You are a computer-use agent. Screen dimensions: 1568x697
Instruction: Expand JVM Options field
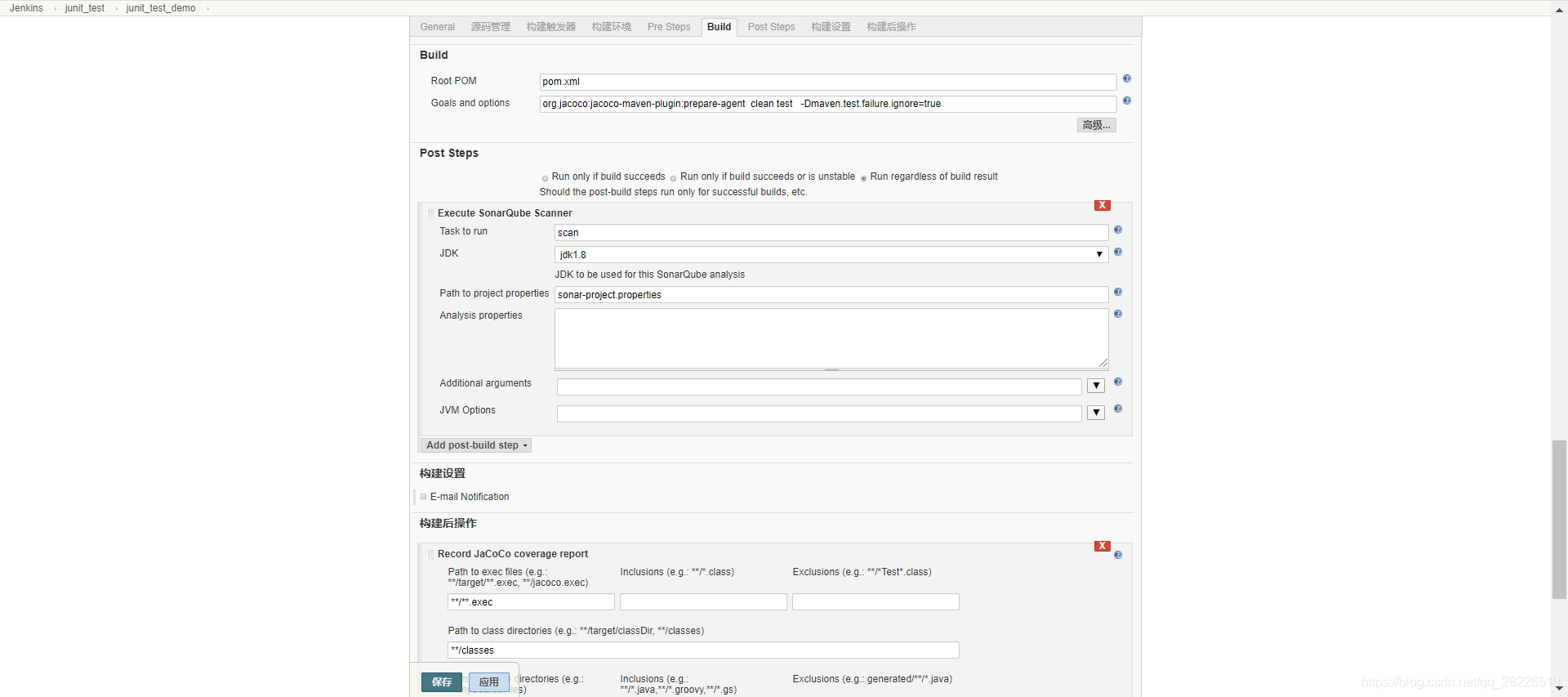coord(1096,413)
